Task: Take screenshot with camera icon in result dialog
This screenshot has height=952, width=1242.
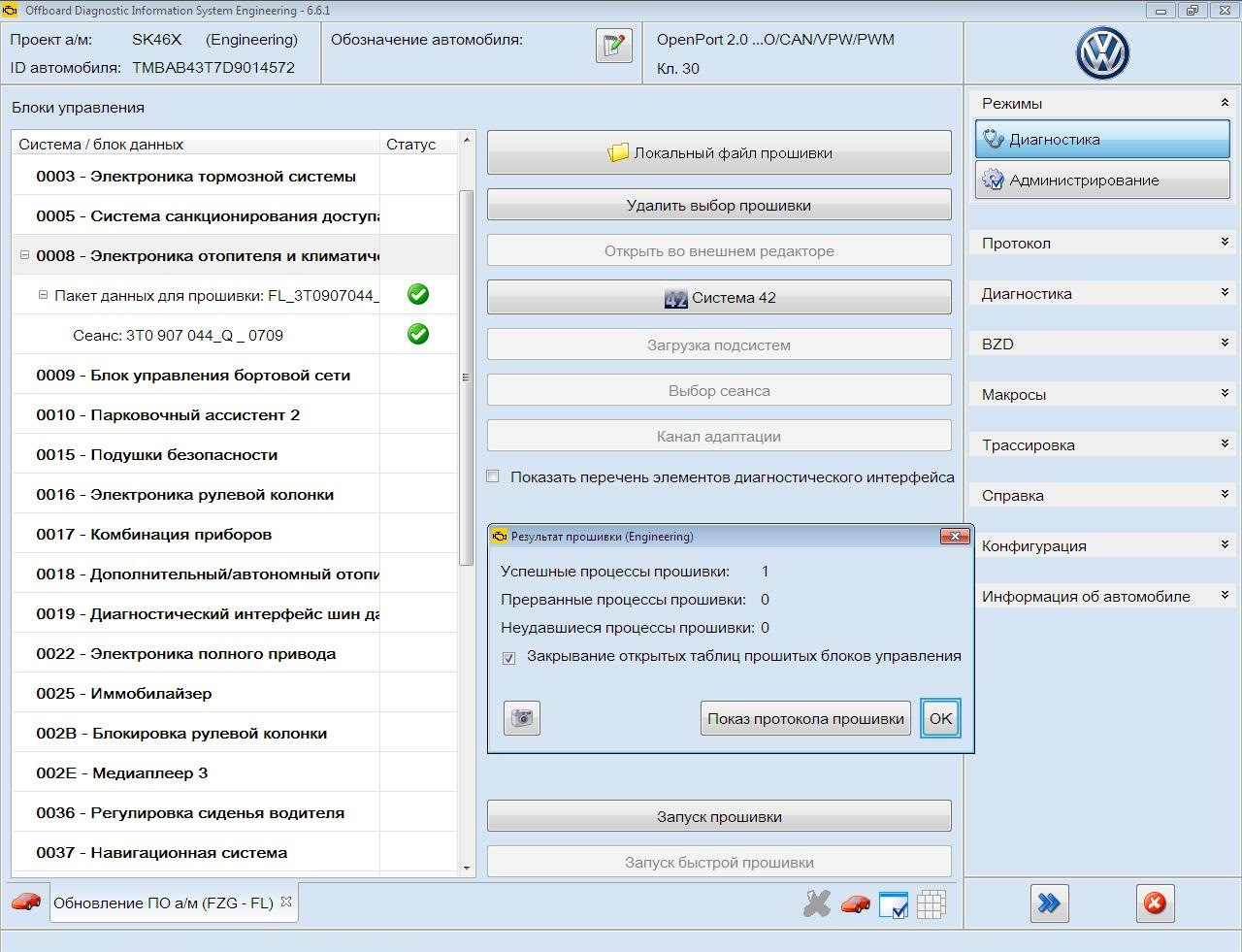Action: pos(522,718)
